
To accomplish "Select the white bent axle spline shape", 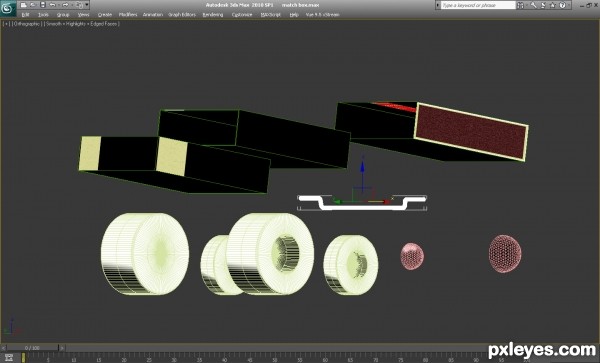I will (x=362, y=202).
